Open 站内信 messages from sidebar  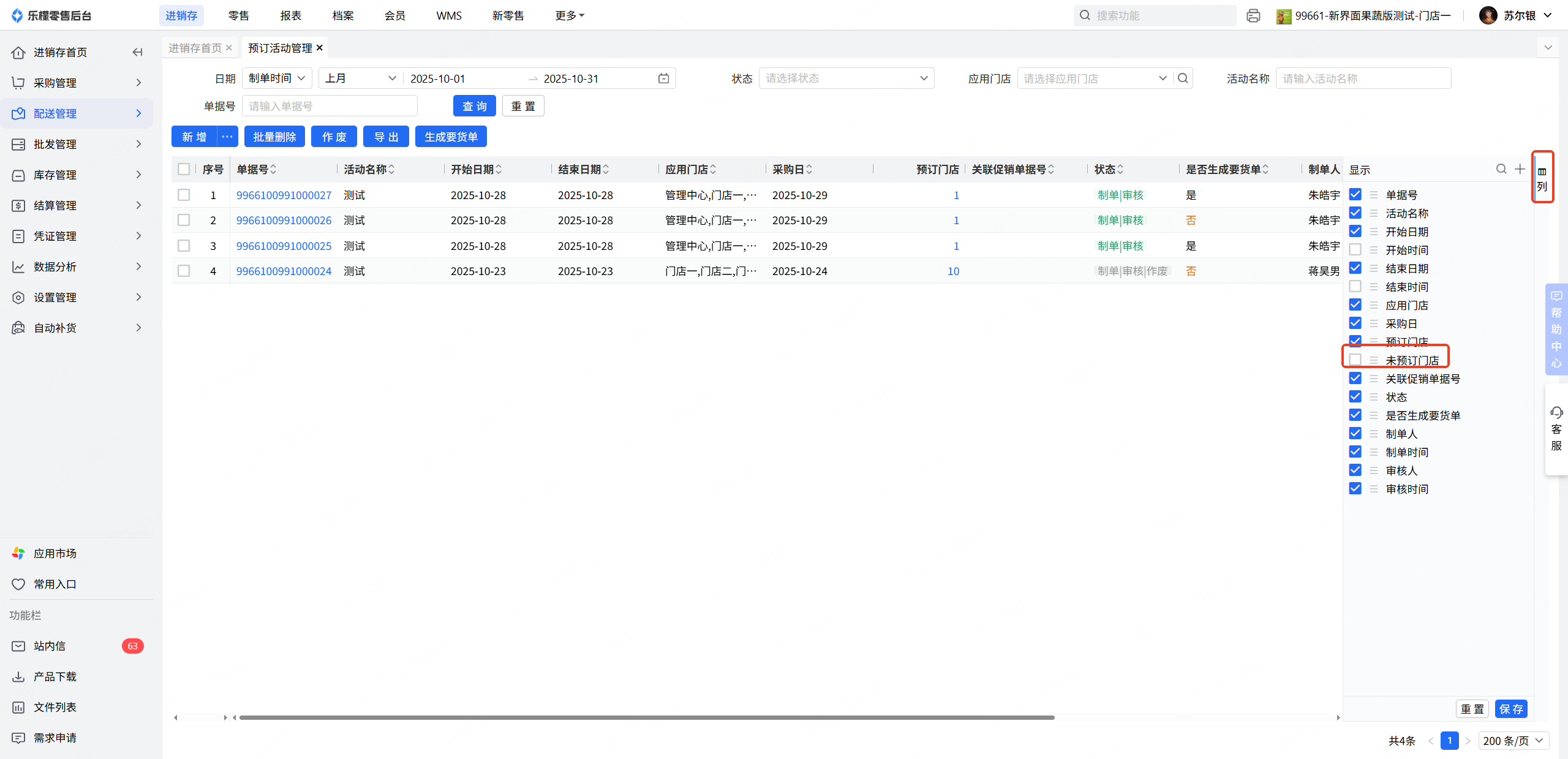[50, 646]
